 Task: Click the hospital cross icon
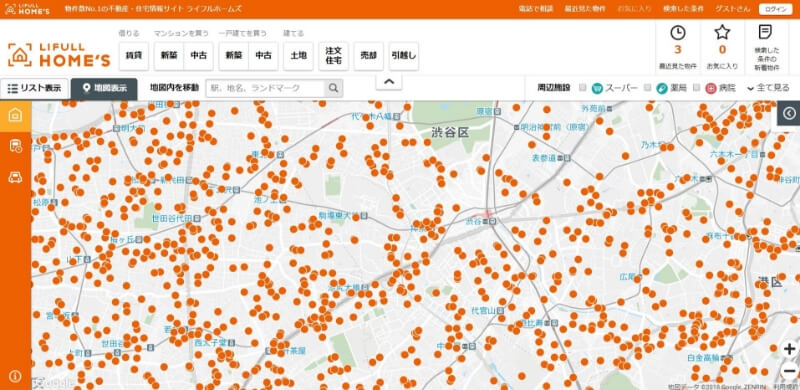click(711, 88)
